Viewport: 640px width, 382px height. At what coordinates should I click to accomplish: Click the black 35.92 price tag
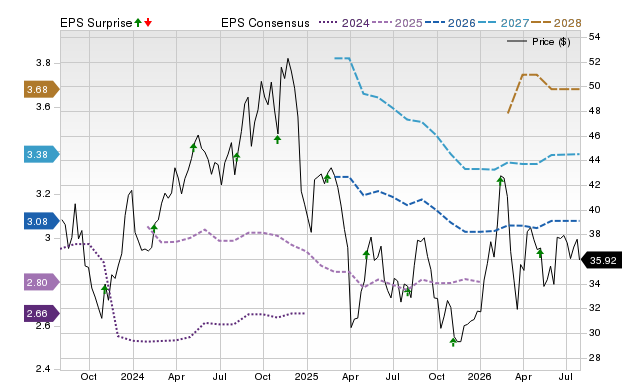[x=601, y=260]
